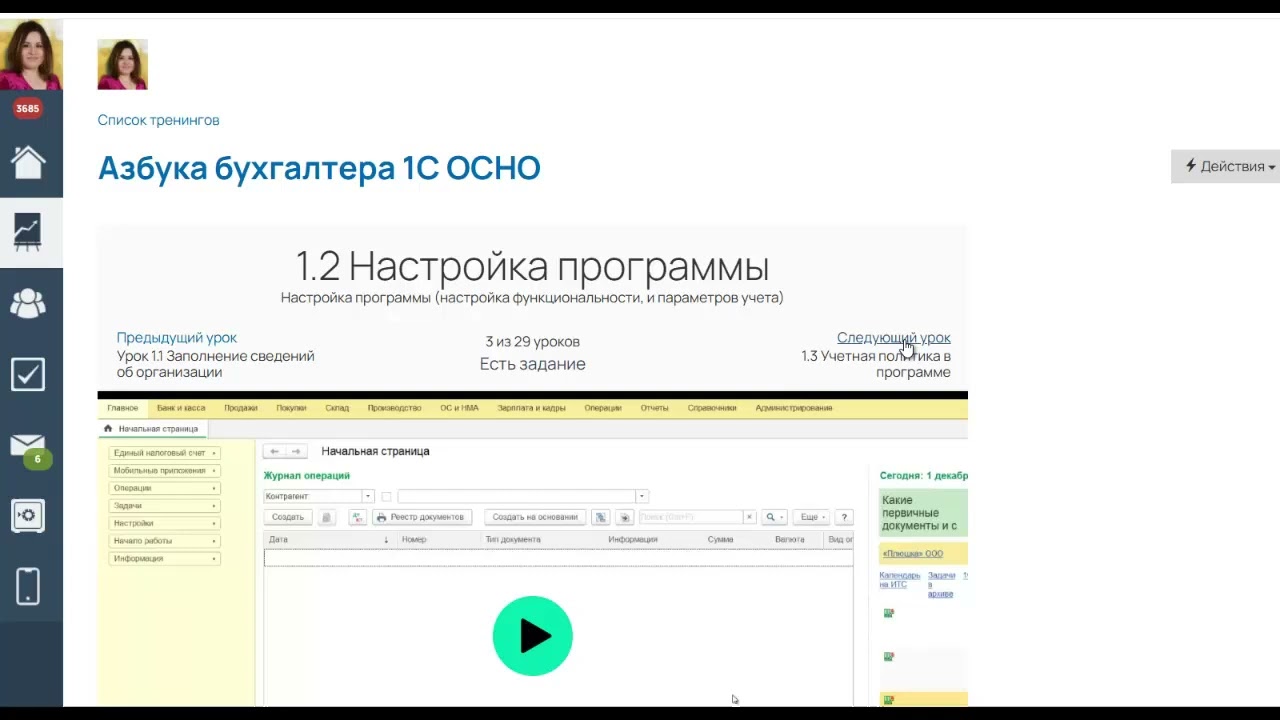Image resolution: width=1280 pixels, height=720 pixels.
Task: Open the counterparty value dropdown arrow
Action: (x=642, y=496)
